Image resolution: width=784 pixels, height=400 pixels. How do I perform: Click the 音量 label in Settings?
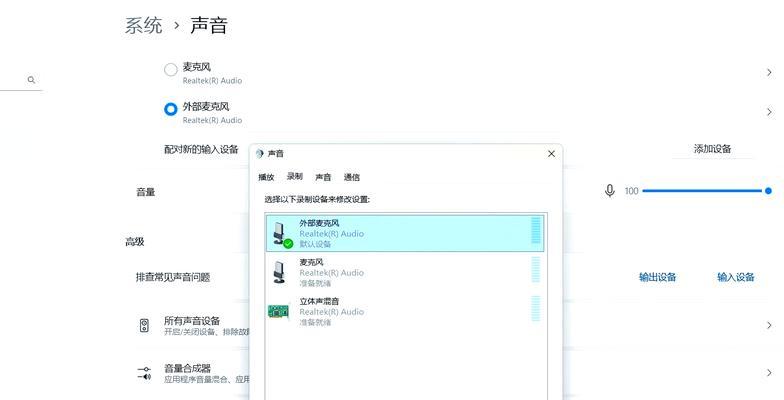pyautogui.click(x=146, y=192)
